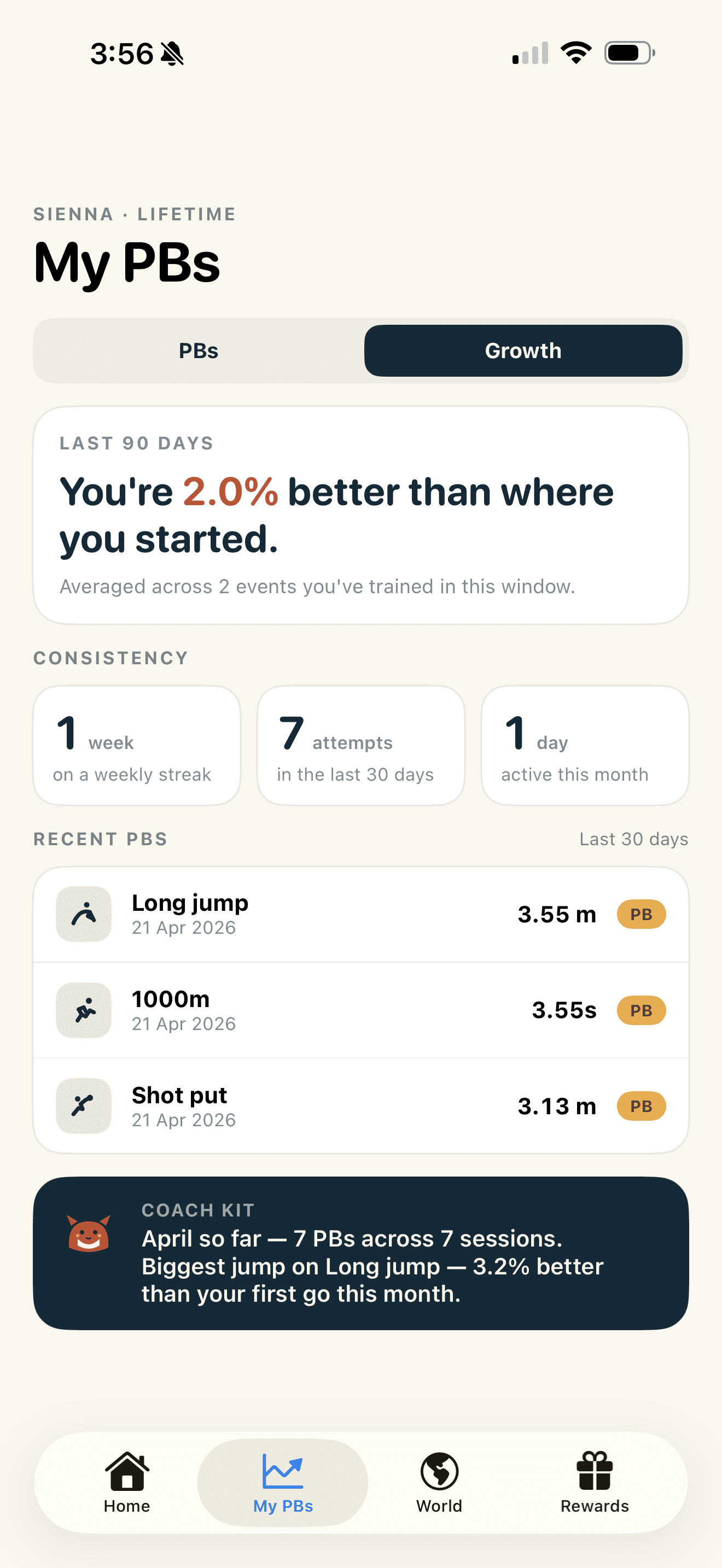
Task: Select the Growth tab
Action: click(x=523, y=350)
